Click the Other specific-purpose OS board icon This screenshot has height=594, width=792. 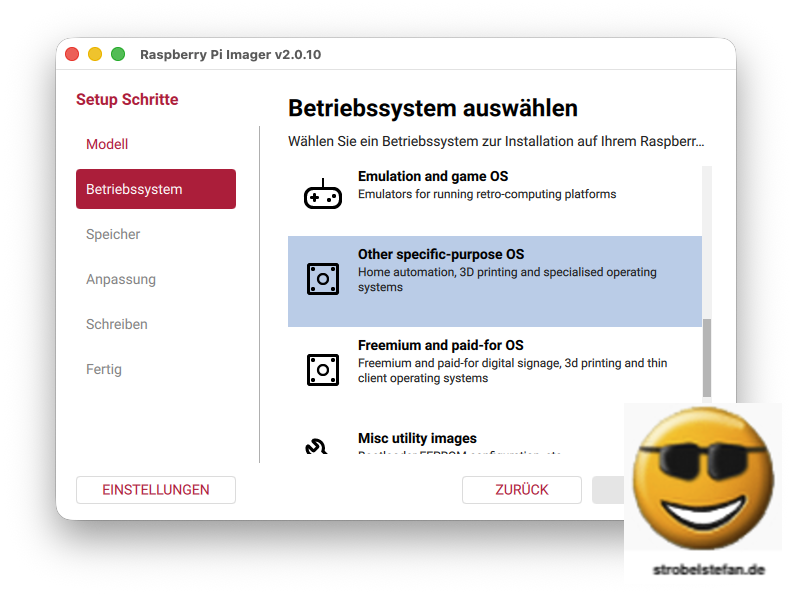point(323,279)
